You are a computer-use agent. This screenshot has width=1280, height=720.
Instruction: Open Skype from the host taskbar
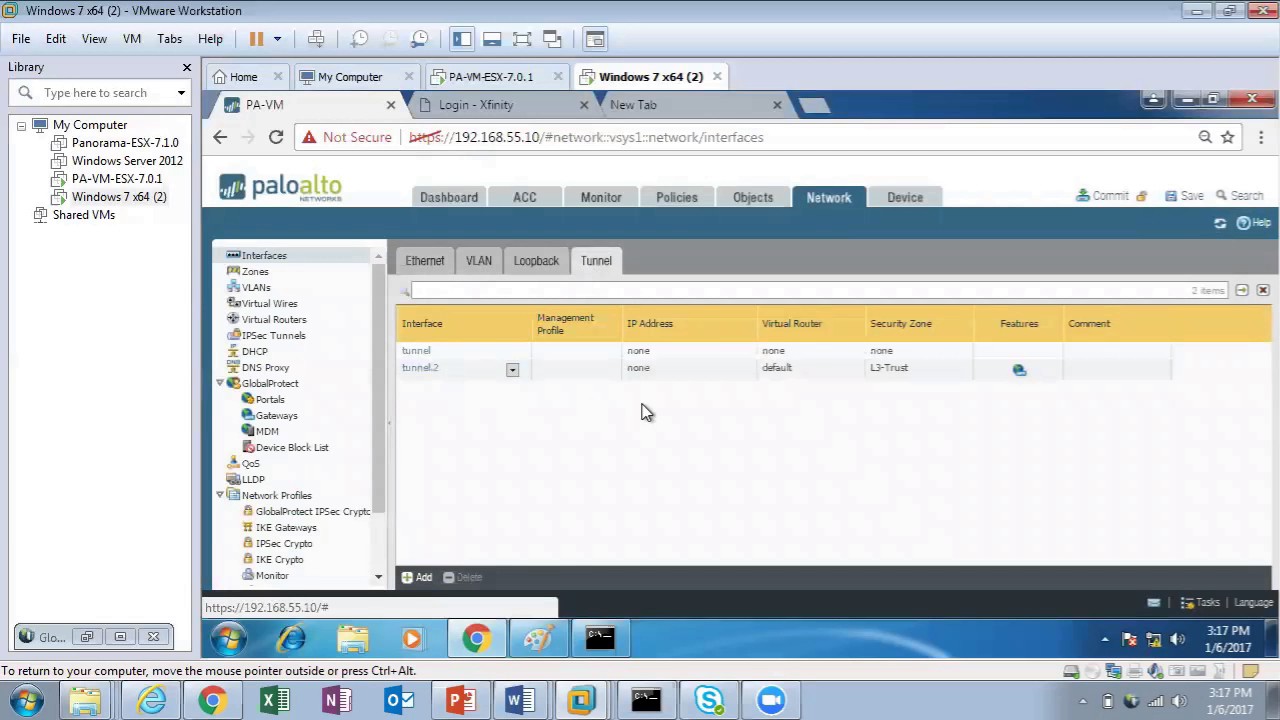709,700
